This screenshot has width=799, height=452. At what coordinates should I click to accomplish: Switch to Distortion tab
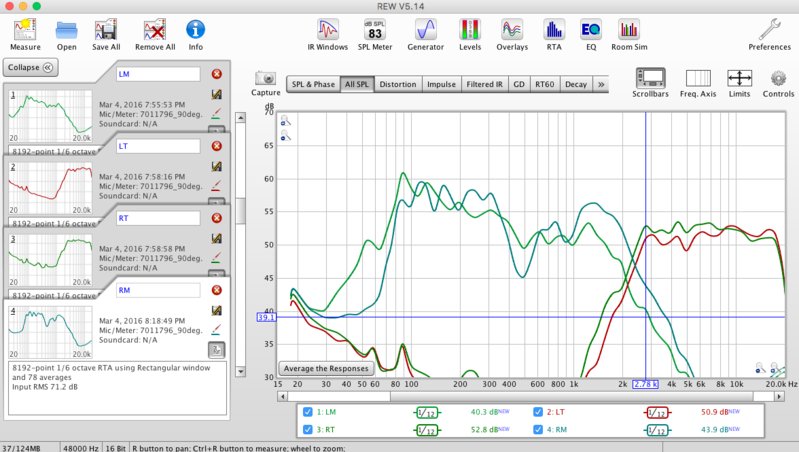click(x=398, y=84)
